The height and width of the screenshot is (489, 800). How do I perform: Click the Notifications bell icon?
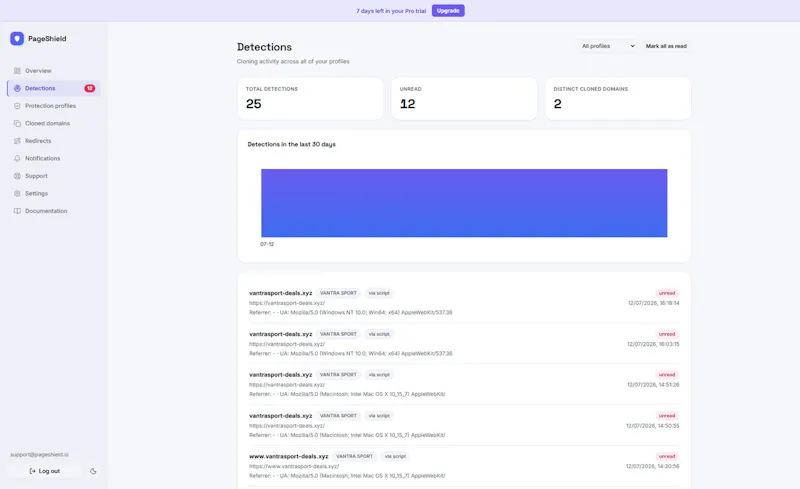tap(17, 158)
